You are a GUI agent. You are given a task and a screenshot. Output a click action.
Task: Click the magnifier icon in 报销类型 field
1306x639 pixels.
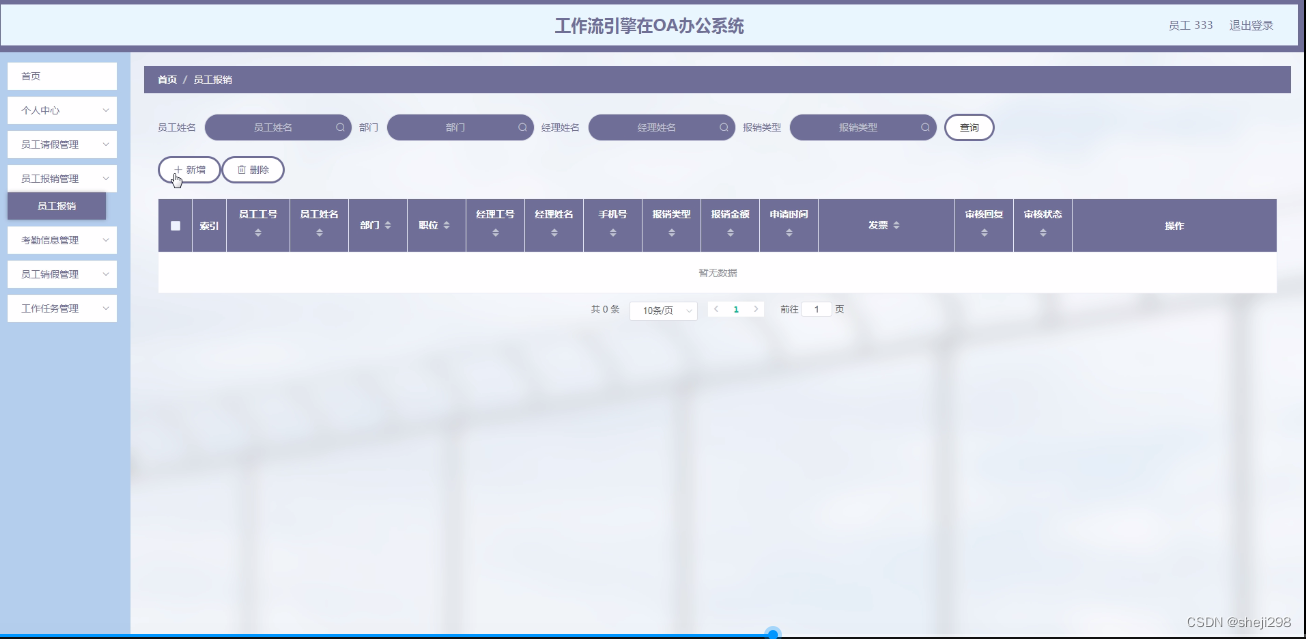tap(925, 127)
